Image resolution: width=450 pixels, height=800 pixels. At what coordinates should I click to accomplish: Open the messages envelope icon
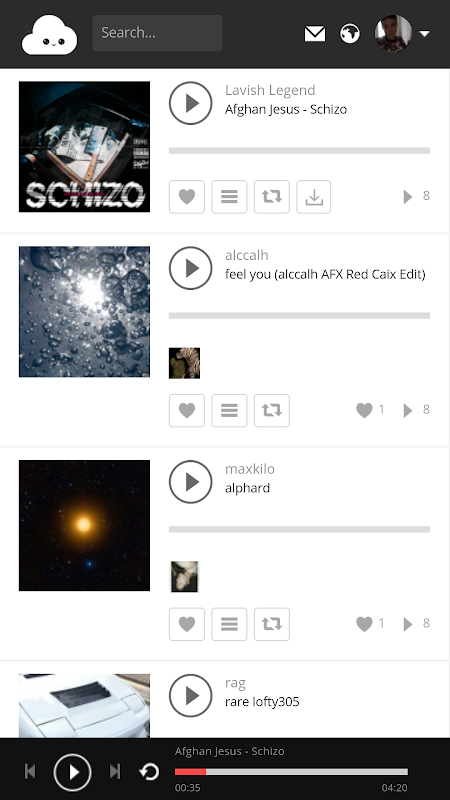point(315,34)
